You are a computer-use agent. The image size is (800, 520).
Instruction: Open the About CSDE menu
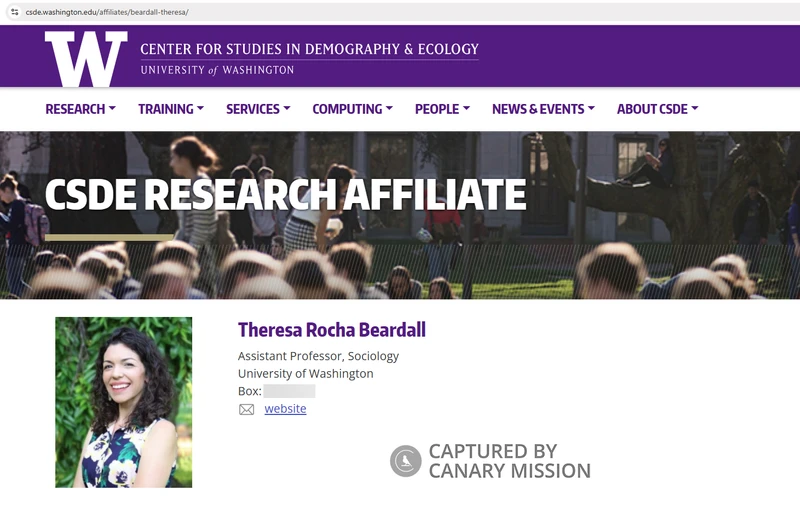click(657, 109)
